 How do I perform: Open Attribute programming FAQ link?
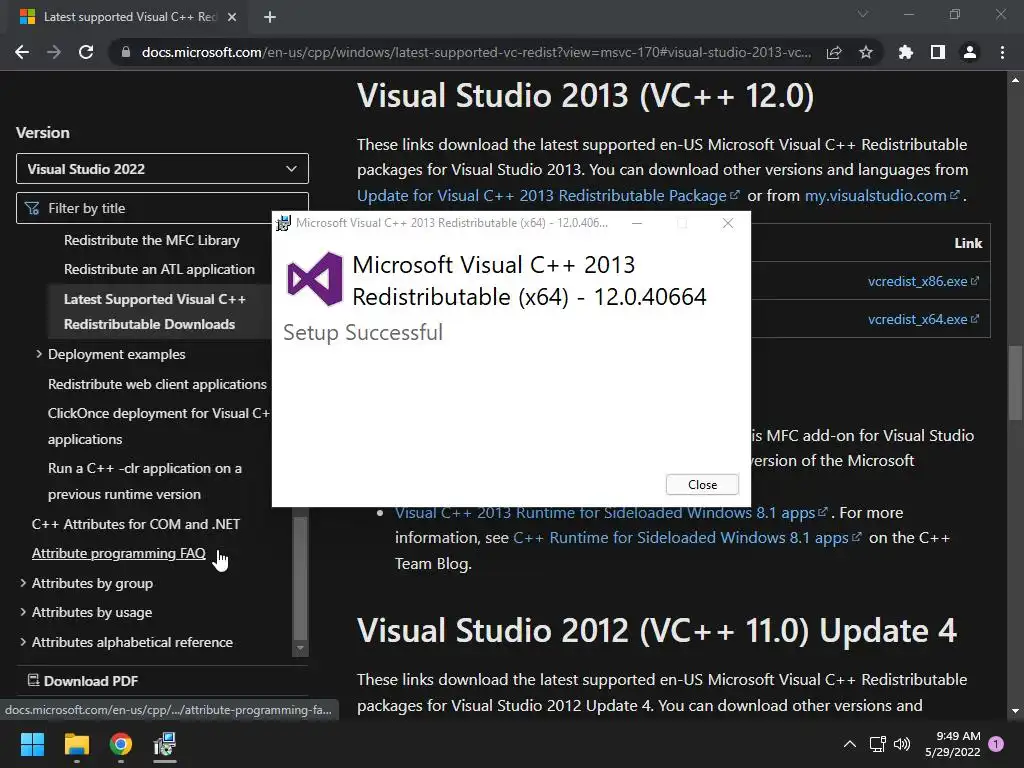[119, 553]
